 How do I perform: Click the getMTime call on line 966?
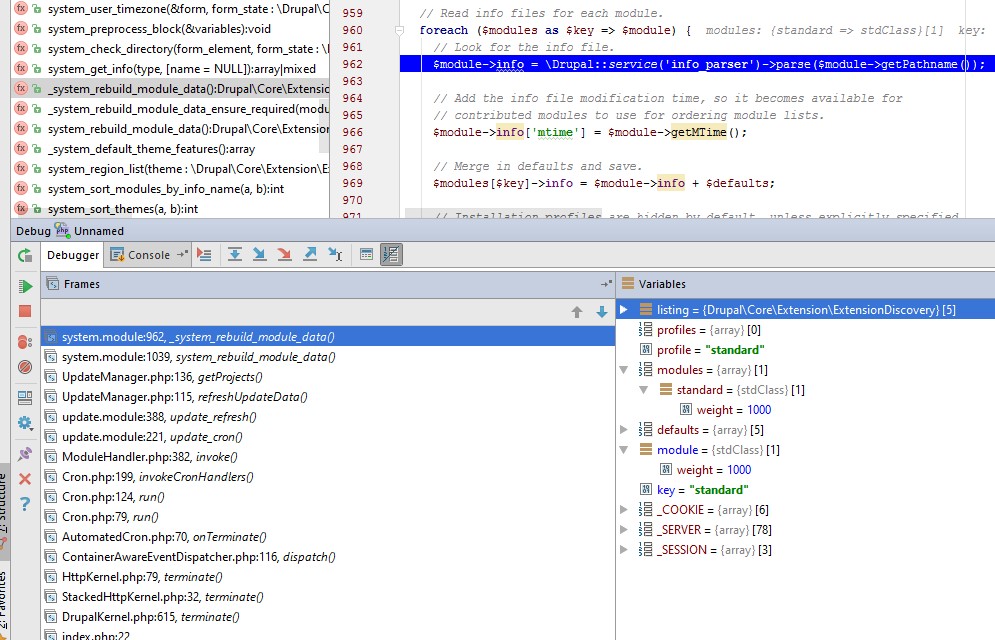(699, 132)
